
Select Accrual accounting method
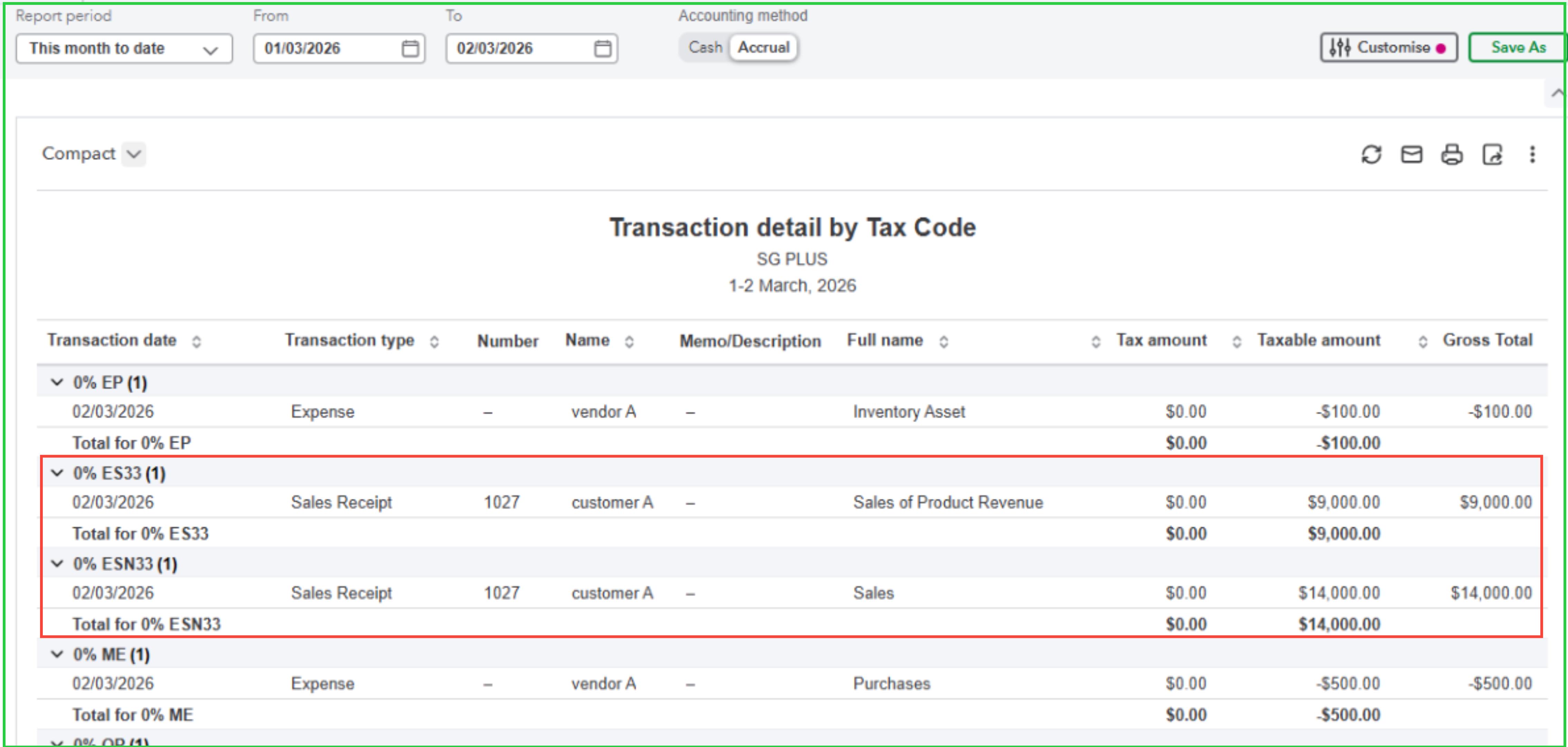763,48
